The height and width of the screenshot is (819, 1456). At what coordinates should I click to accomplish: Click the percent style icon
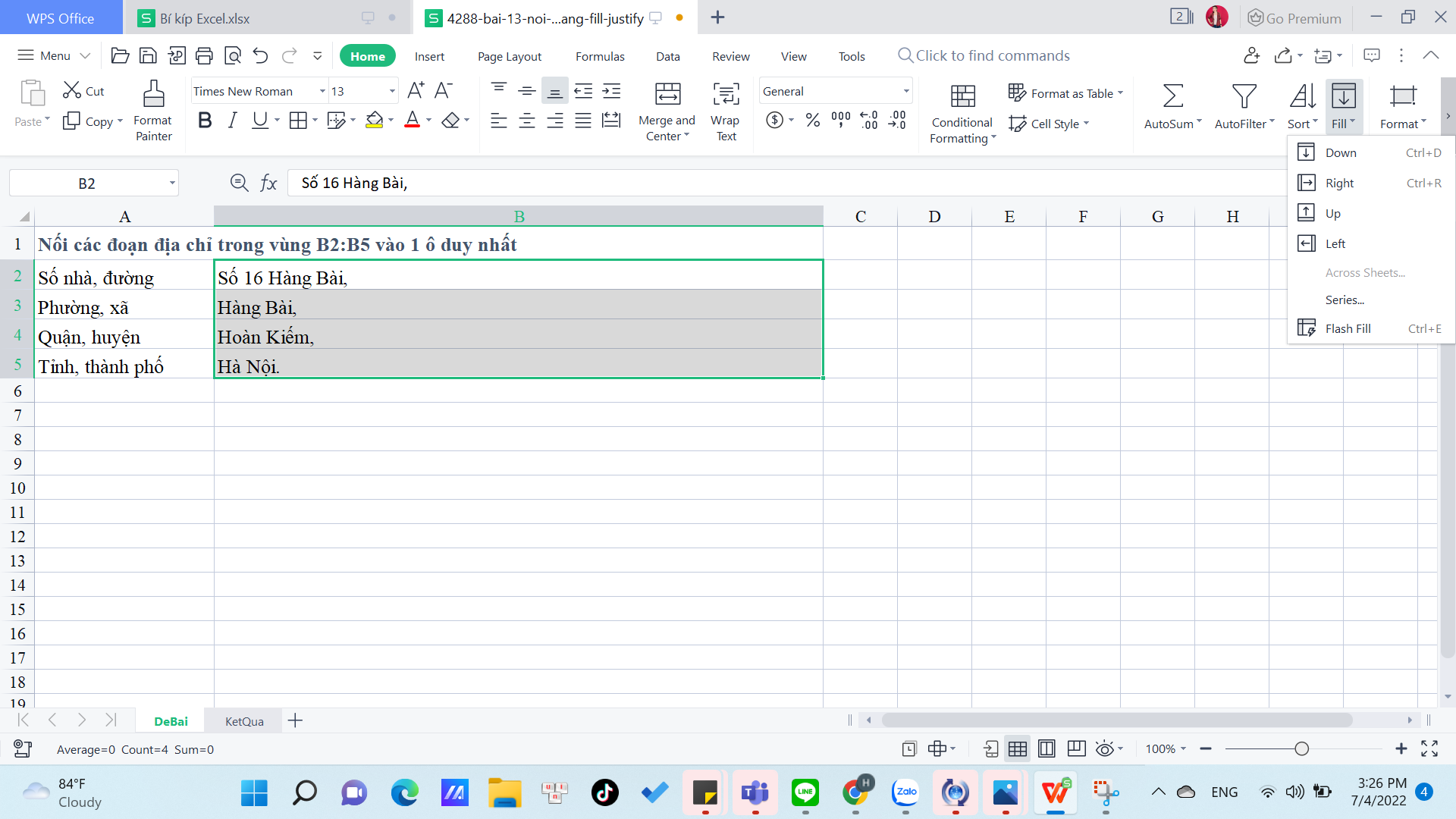(813, 121)
